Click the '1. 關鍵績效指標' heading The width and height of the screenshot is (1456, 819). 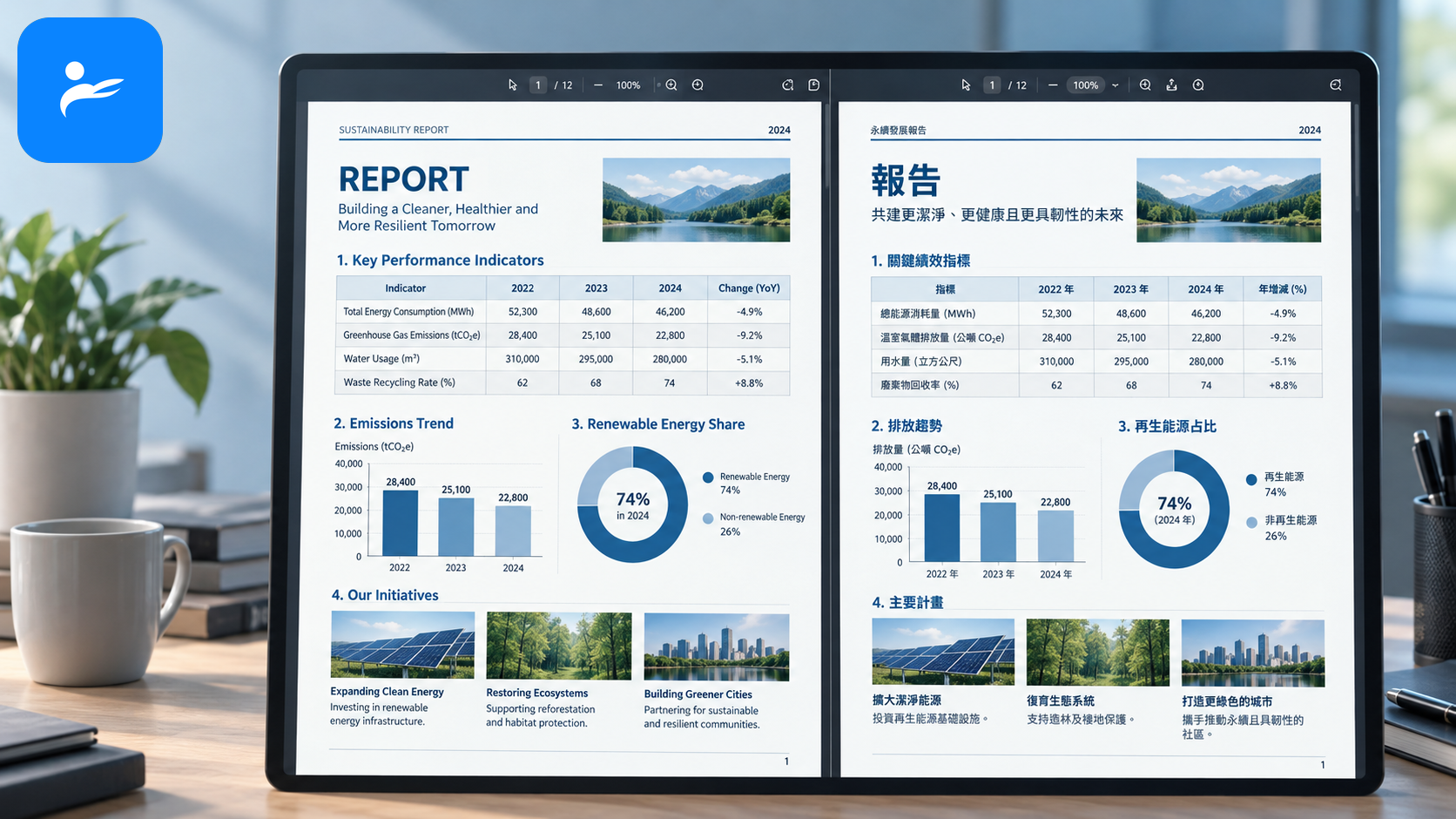point(920,261)
